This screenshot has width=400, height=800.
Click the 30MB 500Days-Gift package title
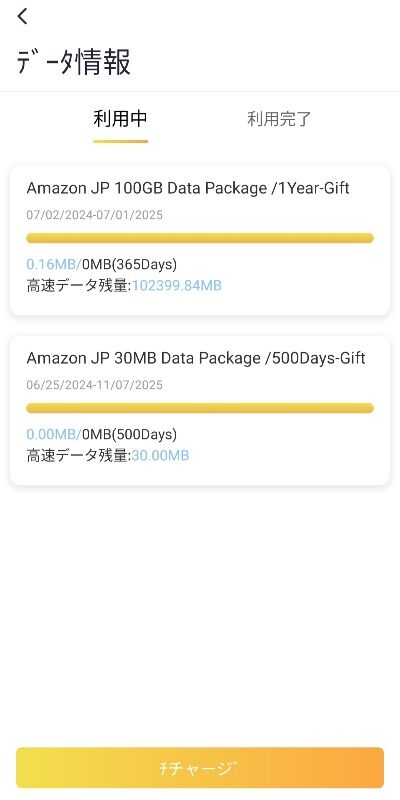tap(196, 358)
